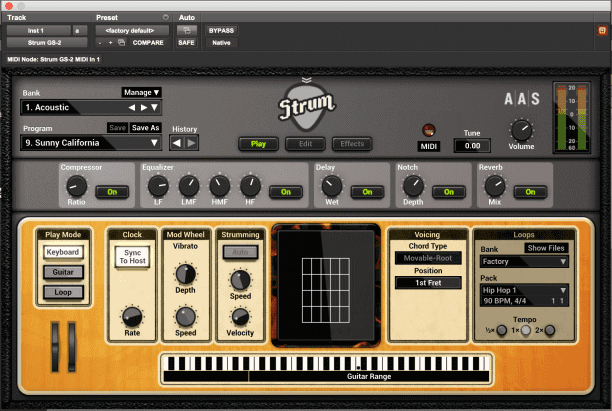Open the preset settings copy icon
The image size is (612, 411).
[121, 43]
